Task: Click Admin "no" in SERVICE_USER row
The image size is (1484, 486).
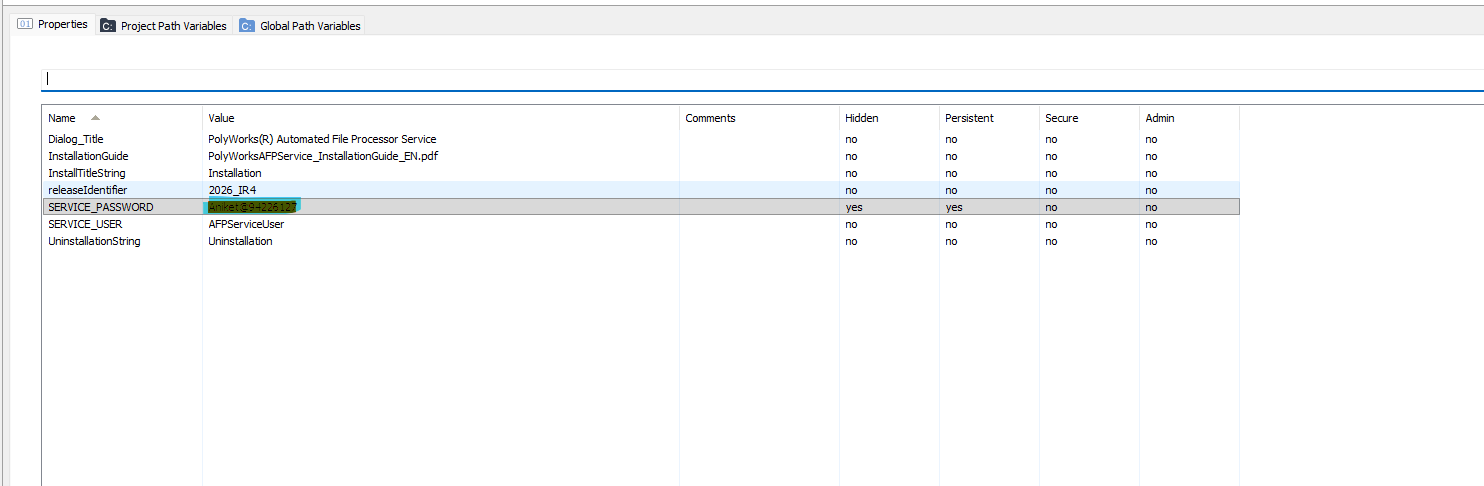Action: tap(1151, 224)
